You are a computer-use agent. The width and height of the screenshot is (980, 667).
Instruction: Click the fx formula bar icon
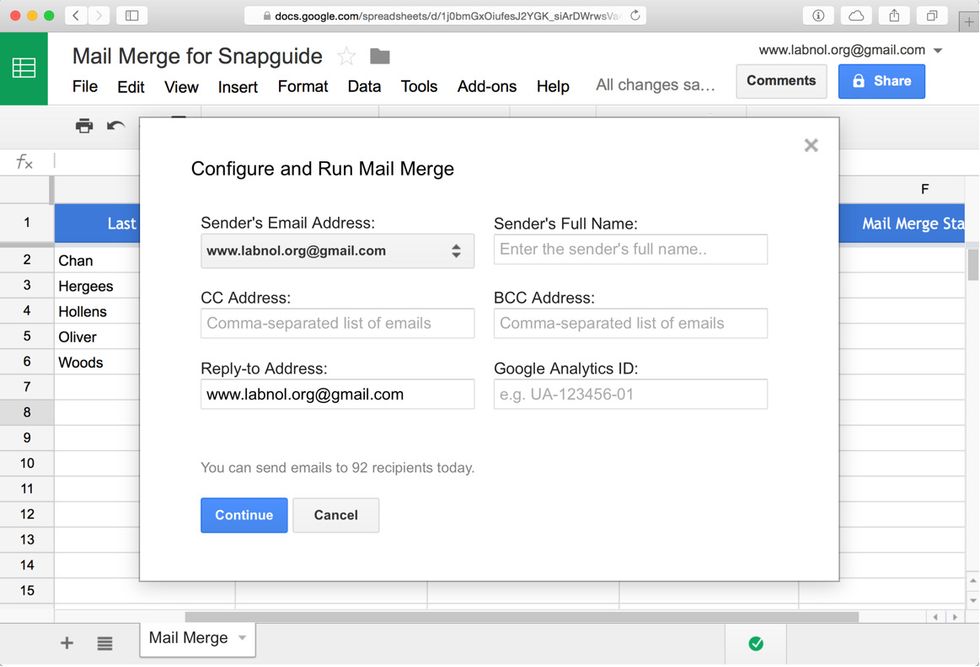tap(24, 161)
